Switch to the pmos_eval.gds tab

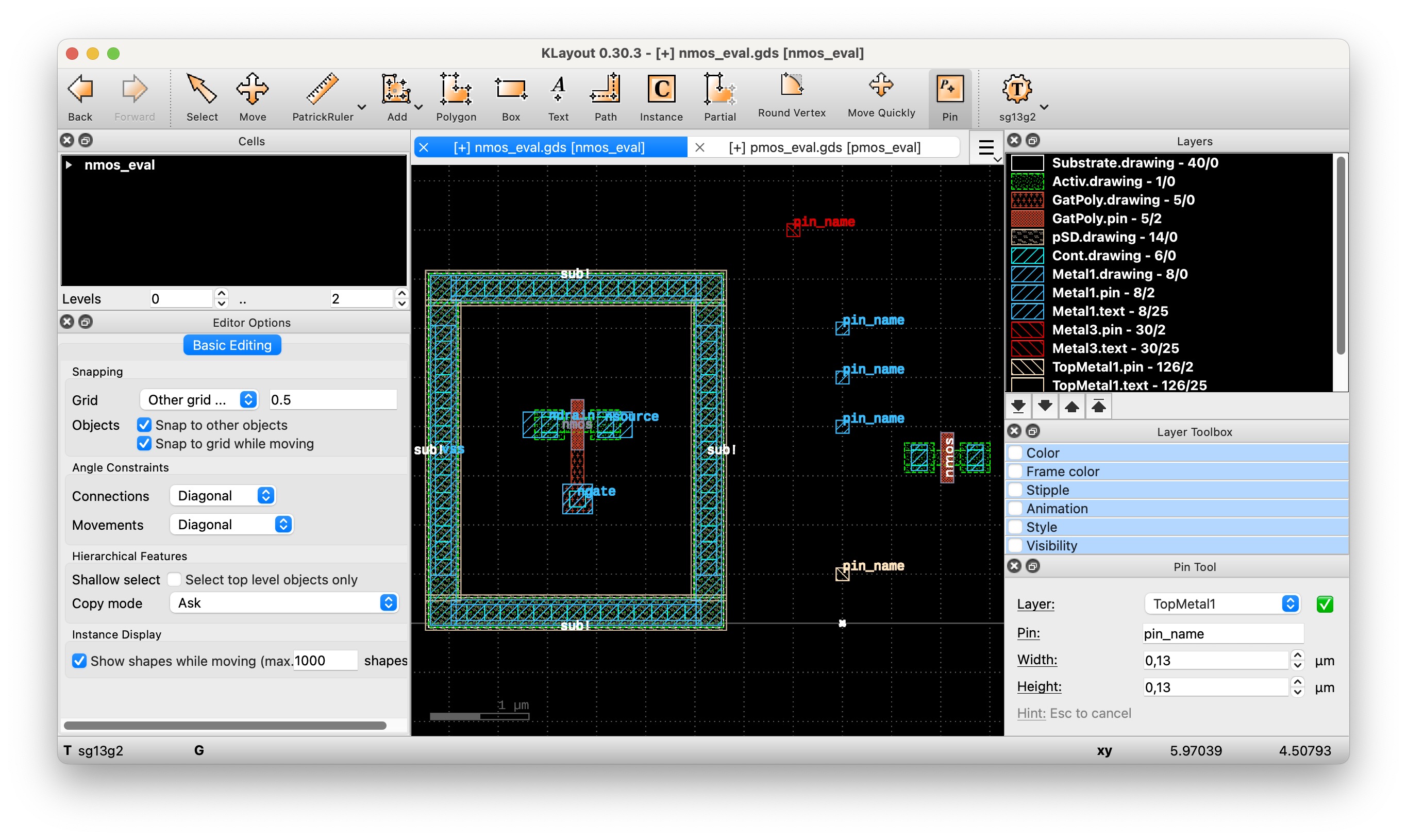pyautogui.click(x=824, y=148)
